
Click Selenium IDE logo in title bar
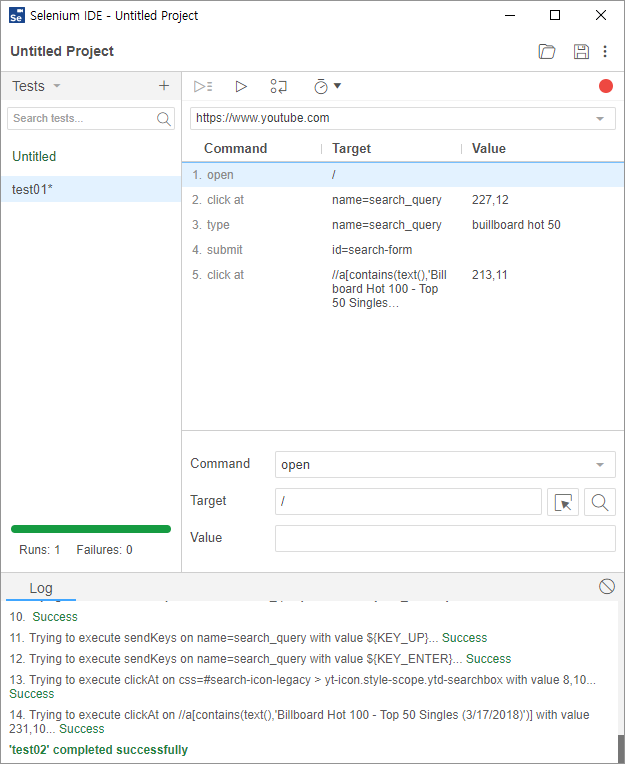[x=17, y=15]
